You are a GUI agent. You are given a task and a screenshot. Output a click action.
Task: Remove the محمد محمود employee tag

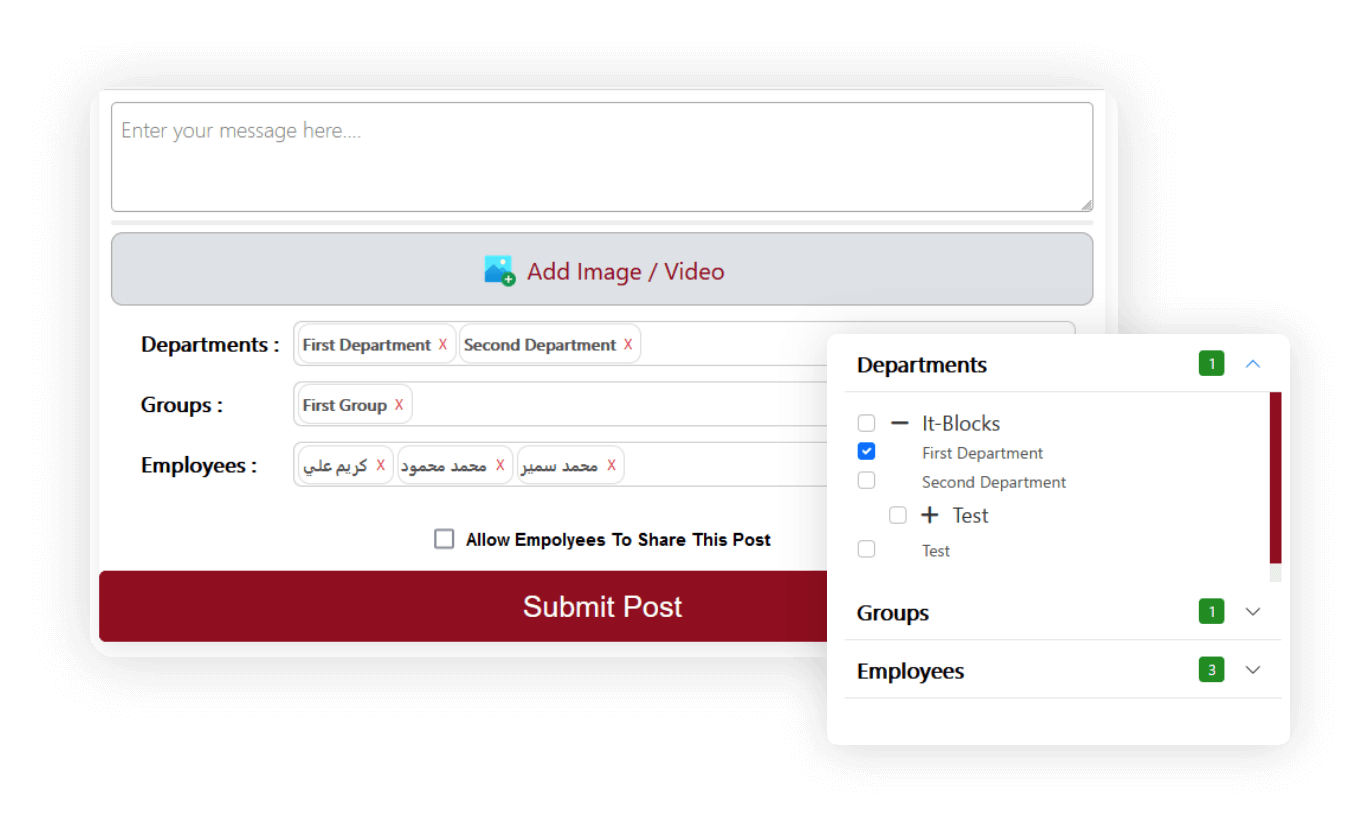500,465
